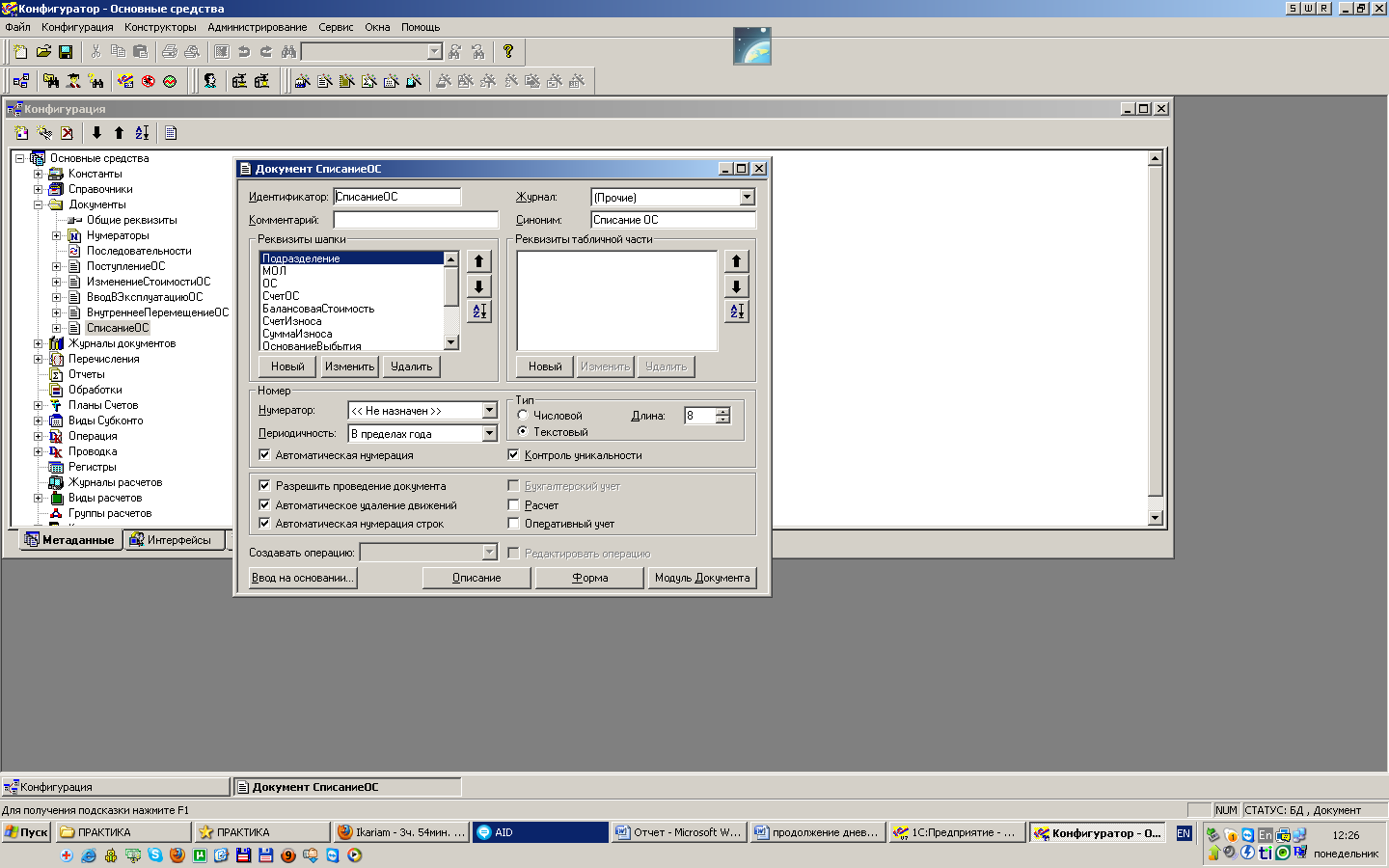The width and height of the screenshot is (1389, 868).
Task: Click the description page icon in Конфигурация toolbar
Action: (x=171, y=133)
